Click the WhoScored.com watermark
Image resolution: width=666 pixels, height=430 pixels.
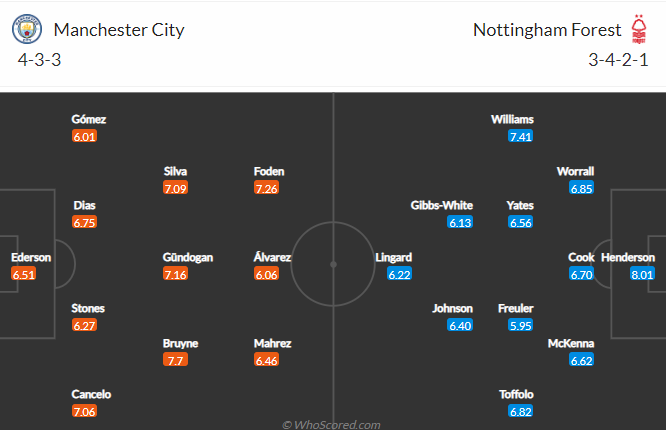click(331, 424)
